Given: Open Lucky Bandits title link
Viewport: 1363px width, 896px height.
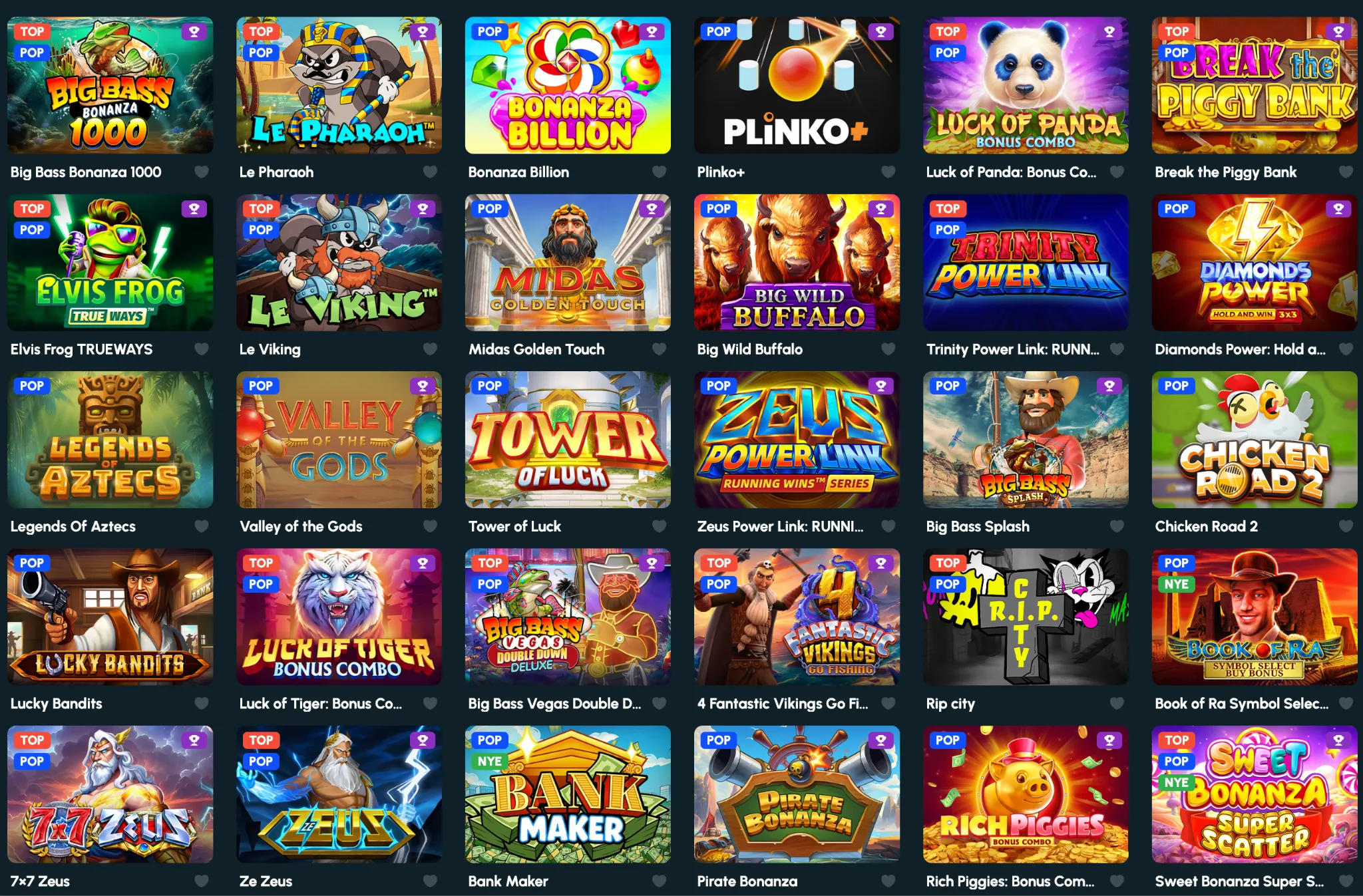Looking at the screenshot, I should 57,704.
